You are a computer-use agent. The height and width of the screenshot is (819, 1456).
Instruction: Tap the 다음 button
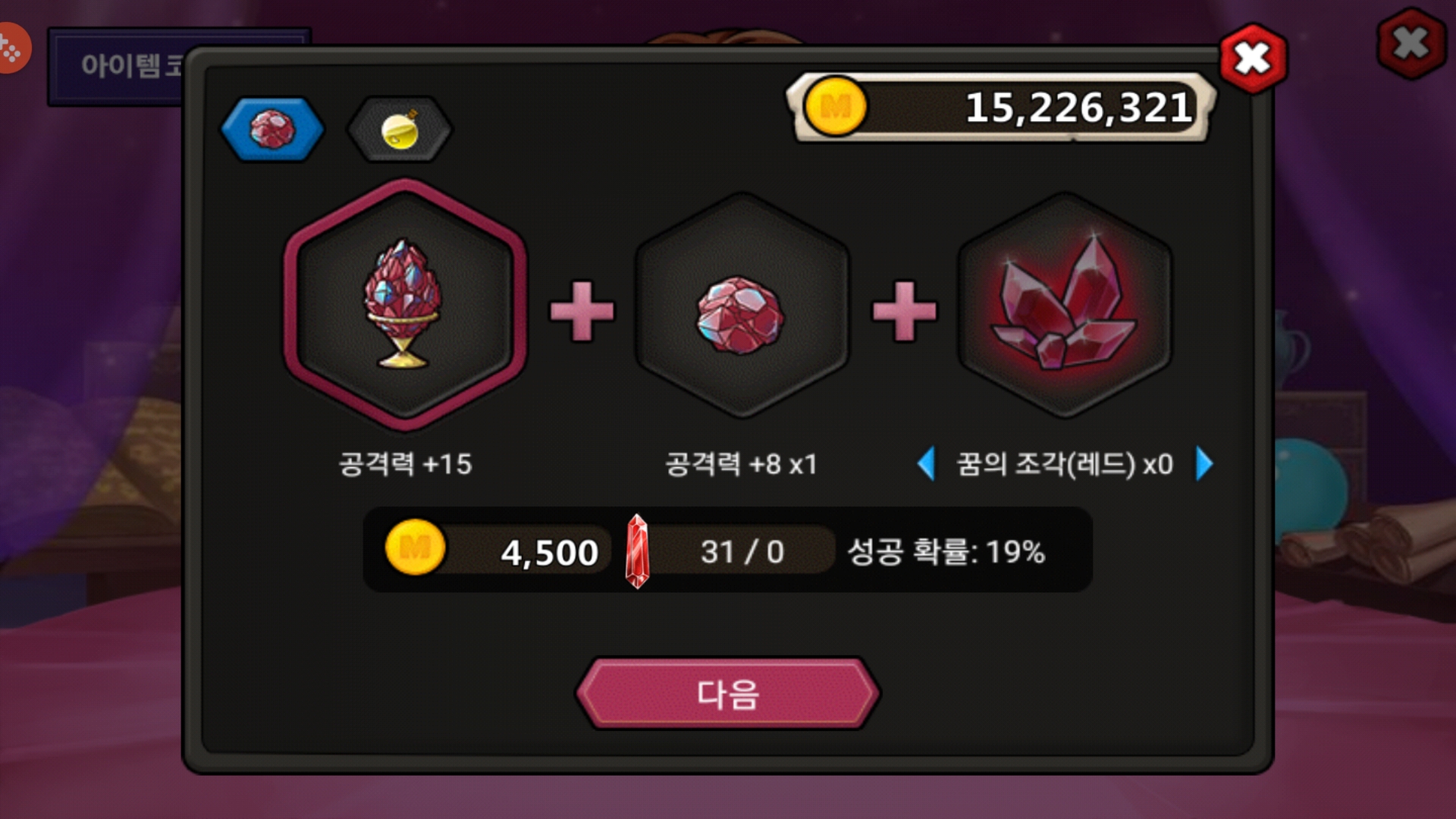click(728, 693)
